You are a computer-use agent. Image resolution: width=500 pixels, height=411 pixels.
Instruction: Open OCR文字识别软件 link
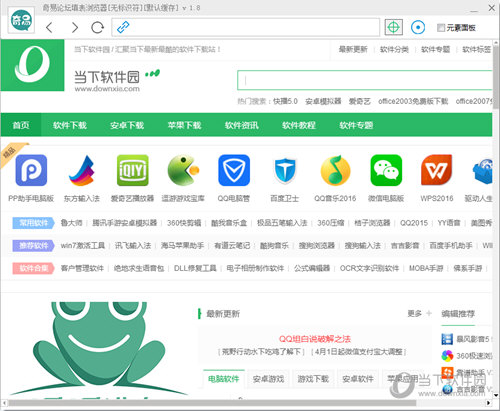click(x=369, y=268)
